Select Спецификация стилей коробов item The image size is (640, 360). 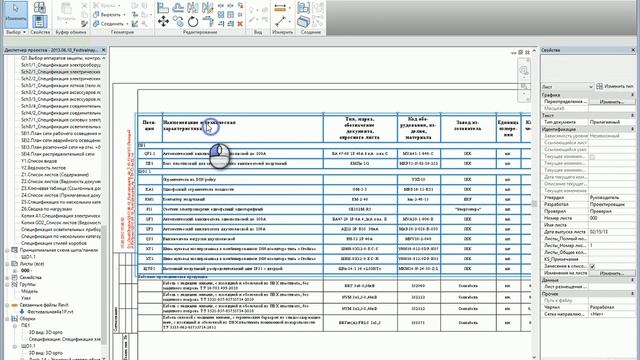coord(54,243)
